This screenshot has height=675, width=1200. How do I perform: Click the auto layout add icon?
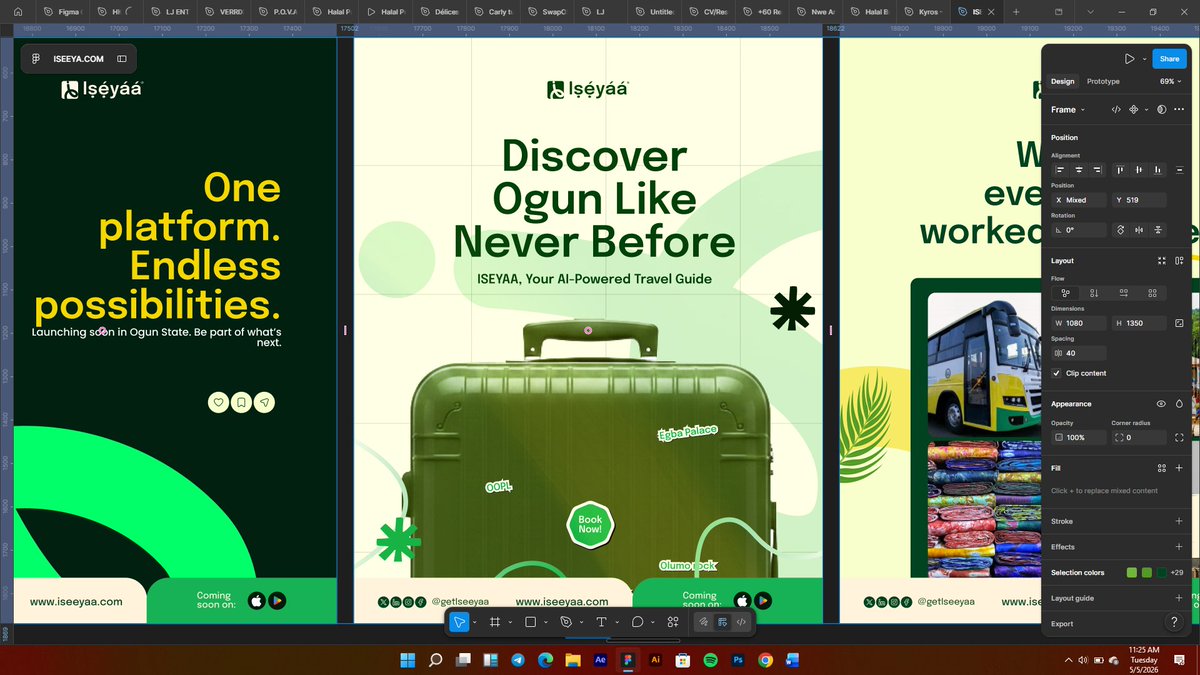pyautogui.click(x=1180, y=261)
